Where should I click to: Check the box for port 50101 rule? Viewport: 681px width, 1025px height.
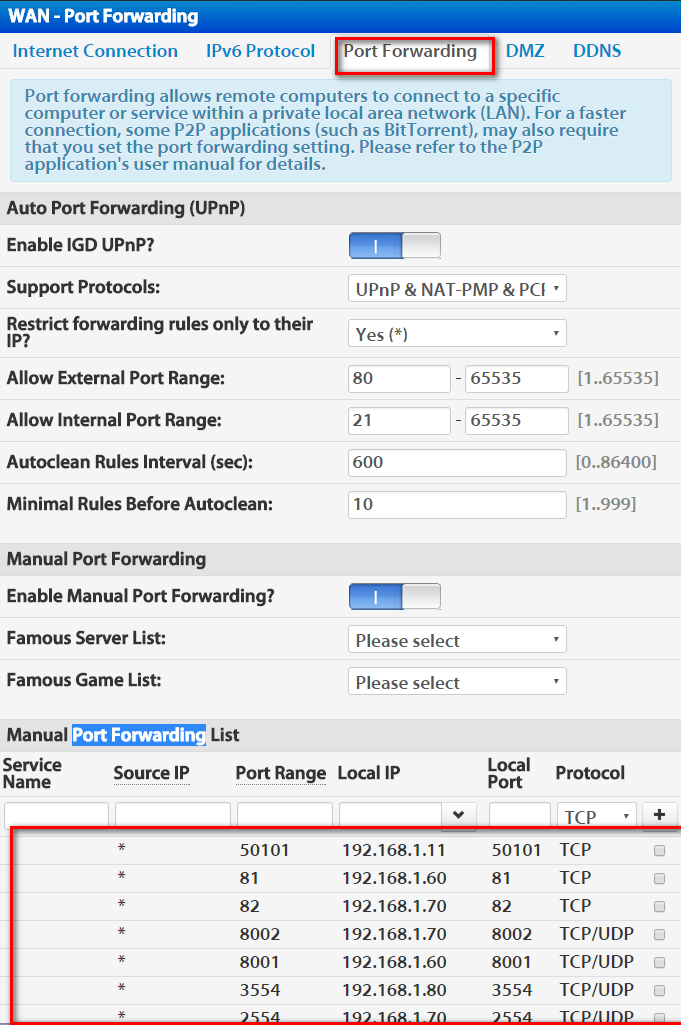click(x=659, y=850)
